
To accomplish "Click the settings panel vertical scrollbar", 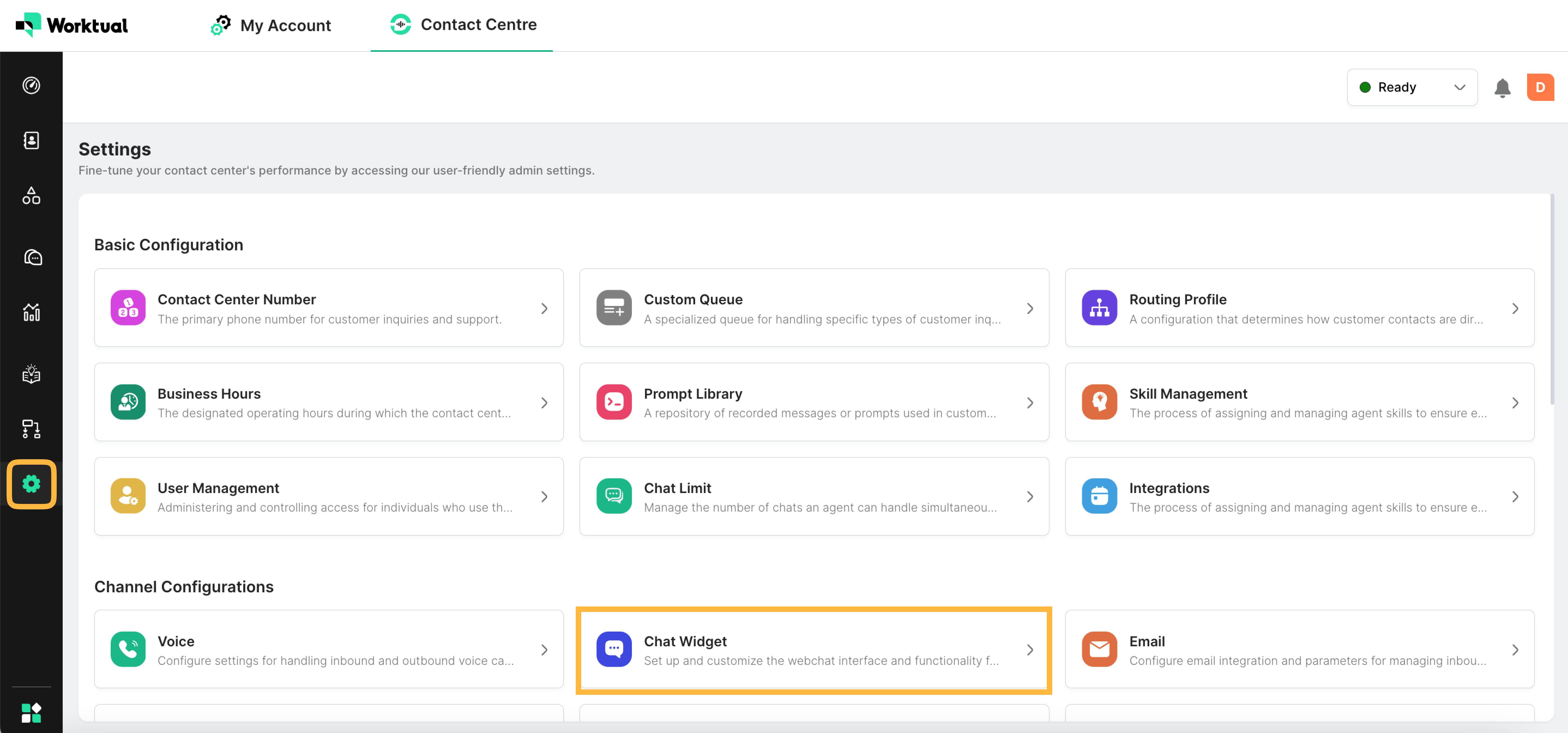I will point(1552,298).
